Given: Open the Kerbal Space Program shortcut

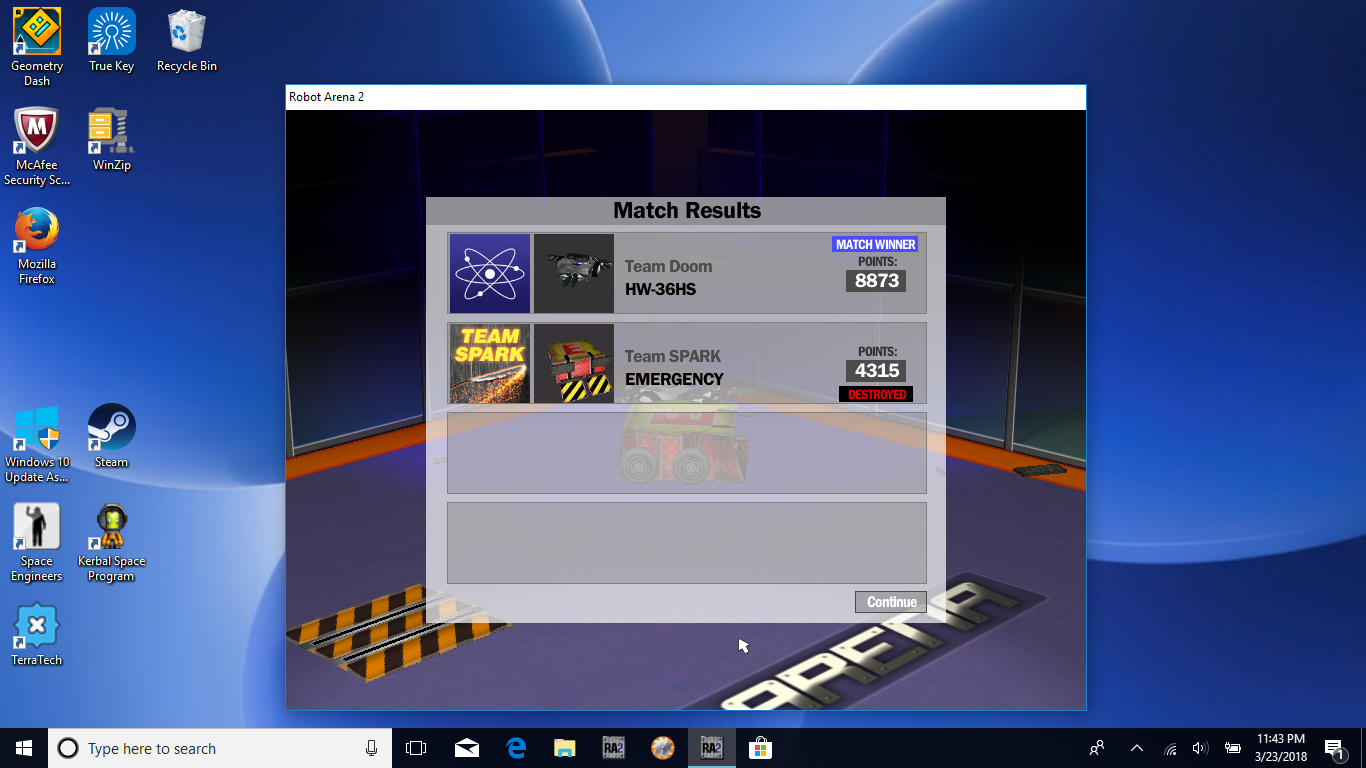Looking at the screenshot, I should 111,528.
